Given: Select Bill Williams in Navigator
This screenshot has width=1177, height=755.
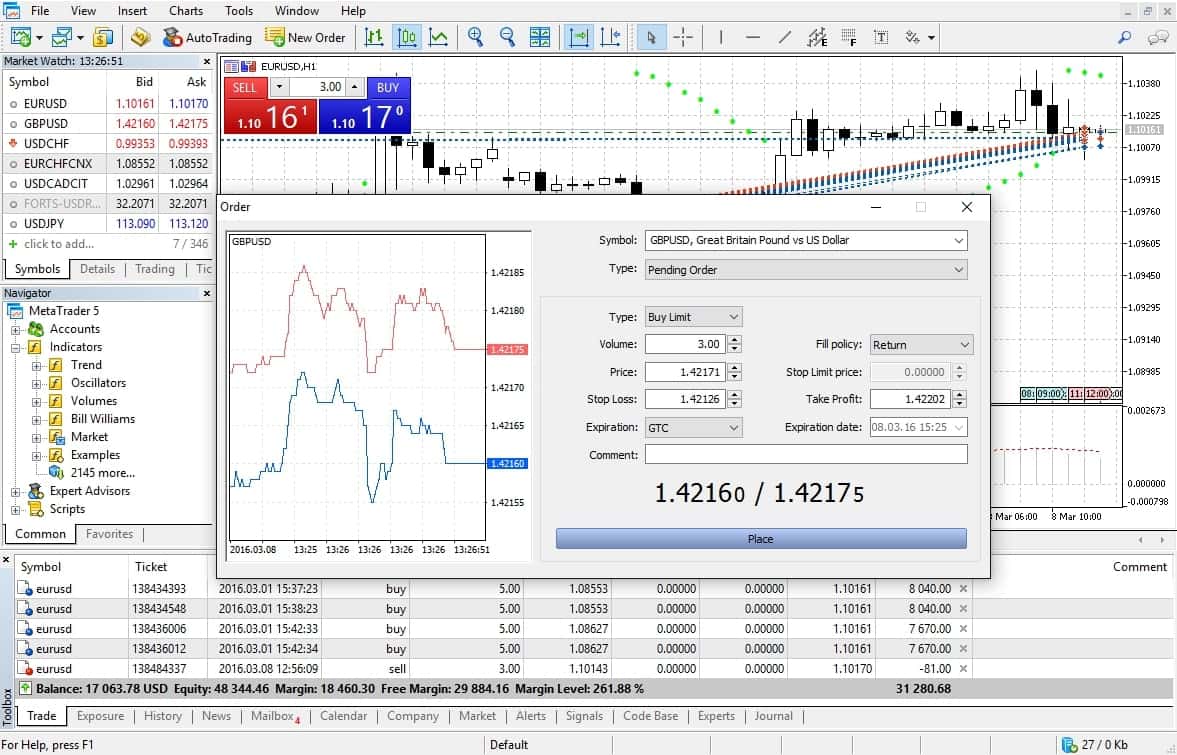Looking at the screenshot, I should coord(103,419).
